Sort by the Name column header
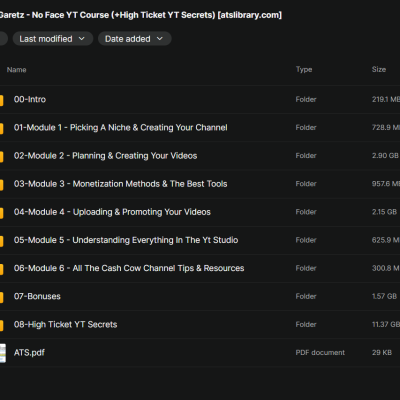 point(16,70)
